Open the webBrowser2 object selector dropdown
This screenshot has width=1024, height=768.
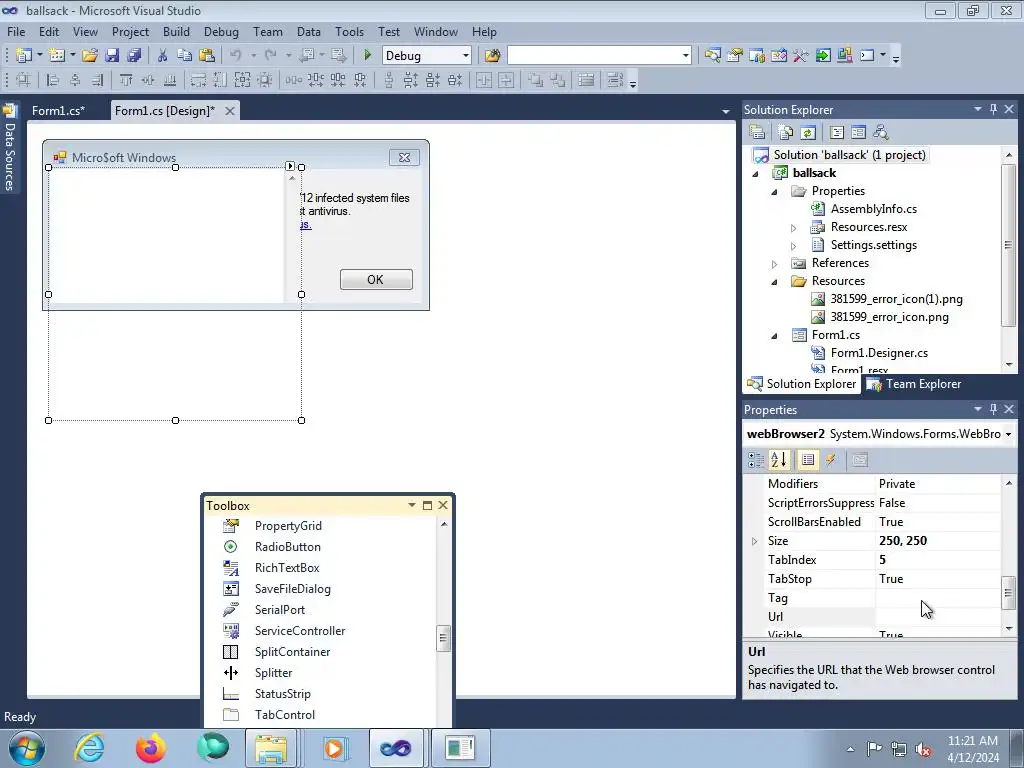[x=1008, y=434]
